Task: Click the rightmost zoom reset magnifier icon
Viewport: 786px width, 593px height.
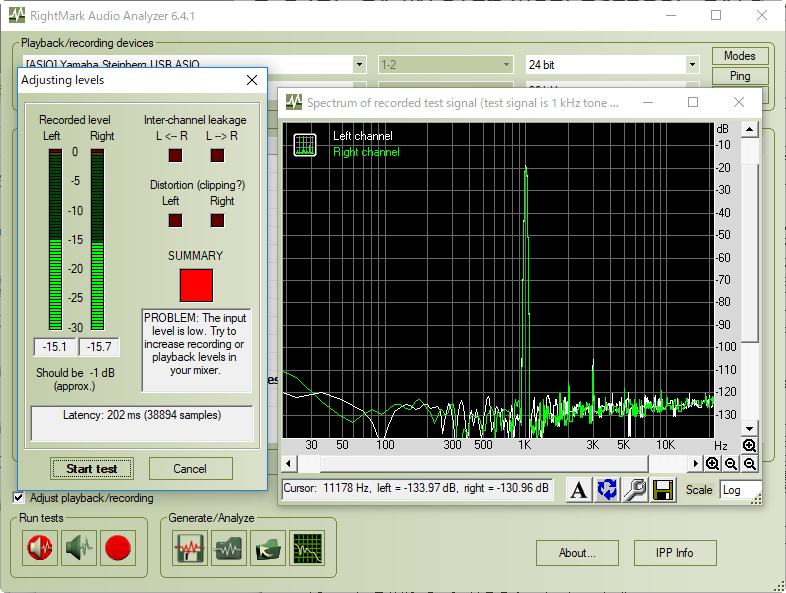Action: [x=749, y=464]
